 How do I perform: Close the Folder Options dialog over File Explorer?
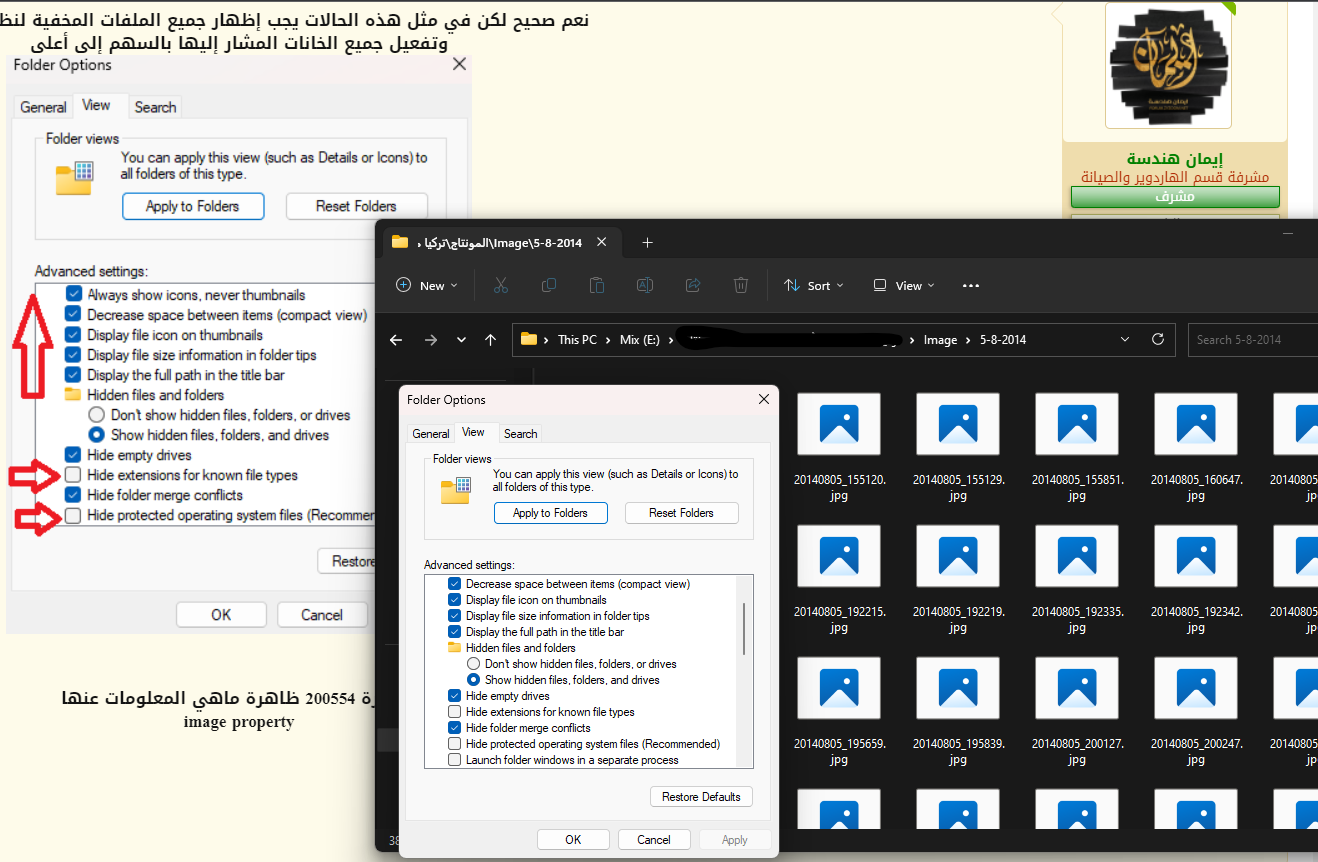point(764,399)
